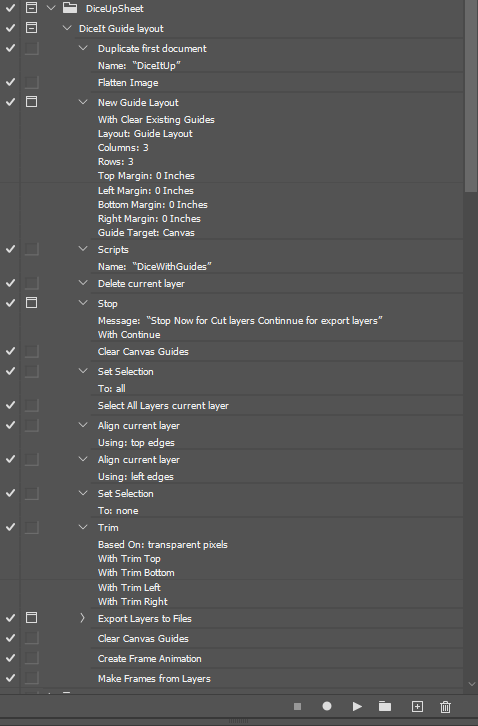Click the trash delete icon
Image resolution: width=478 pixels, height=726 pixels.
tap(445, 707)
